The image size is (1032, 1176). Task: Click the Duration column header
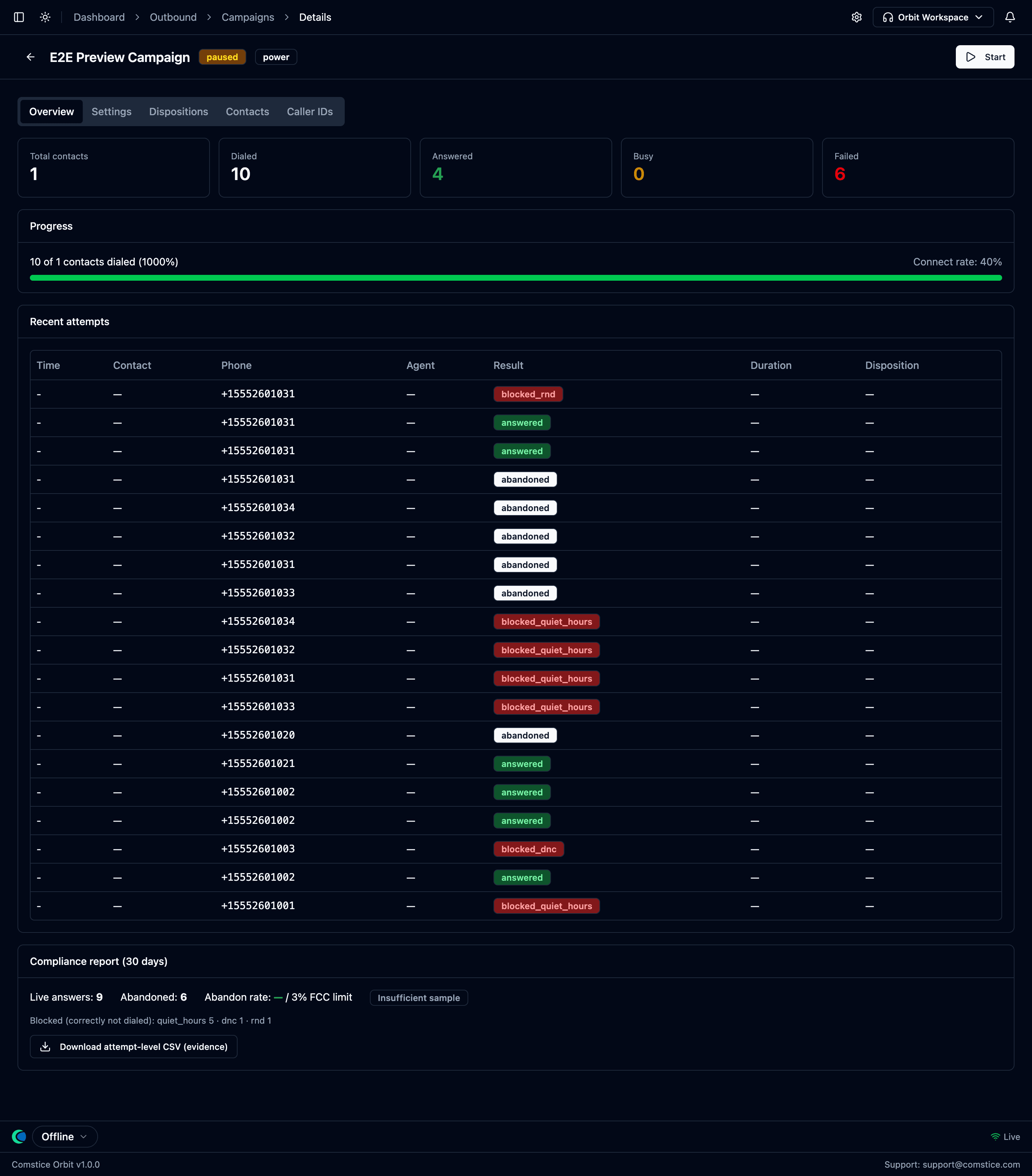point(771,365)
